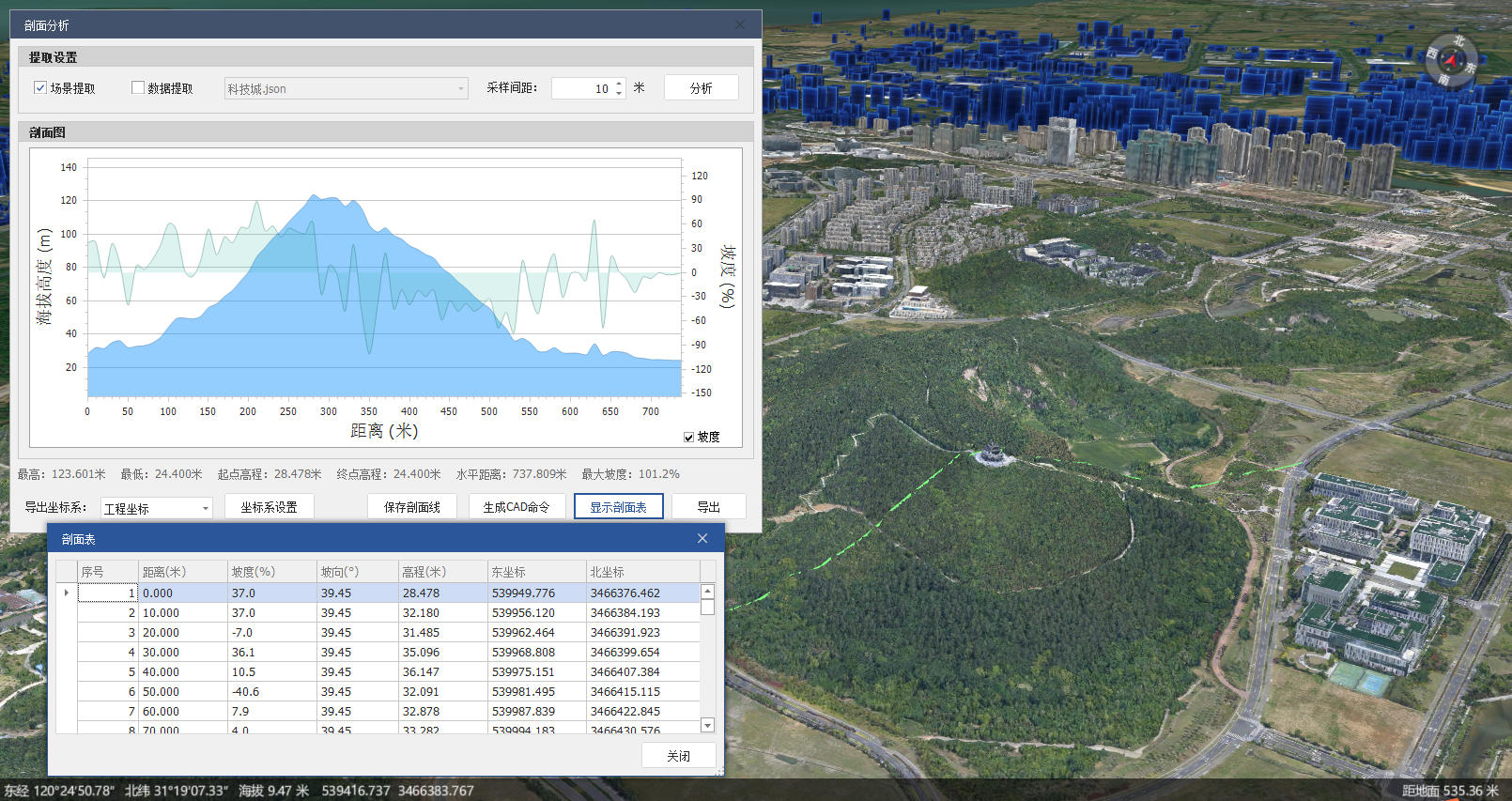Select slope cell -40.6

(272, 691)
